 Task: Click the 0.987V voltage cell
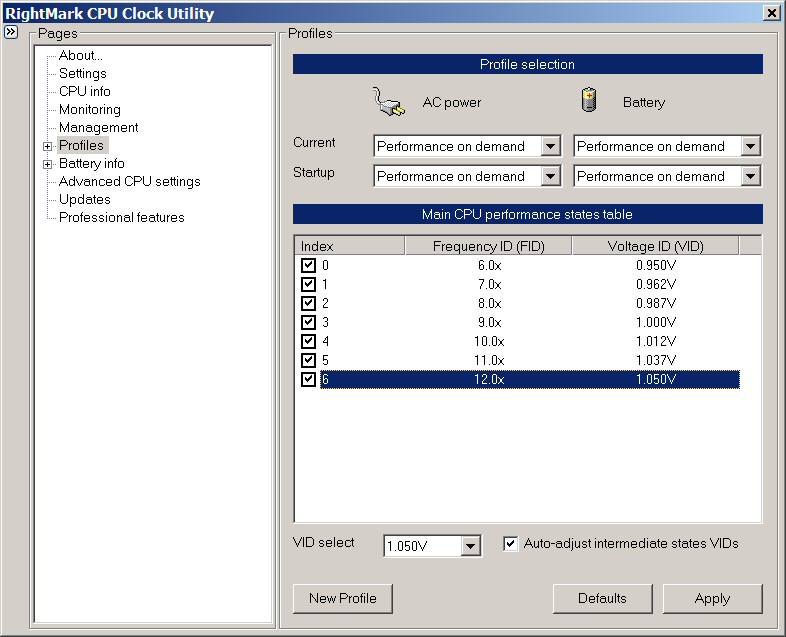656,303
